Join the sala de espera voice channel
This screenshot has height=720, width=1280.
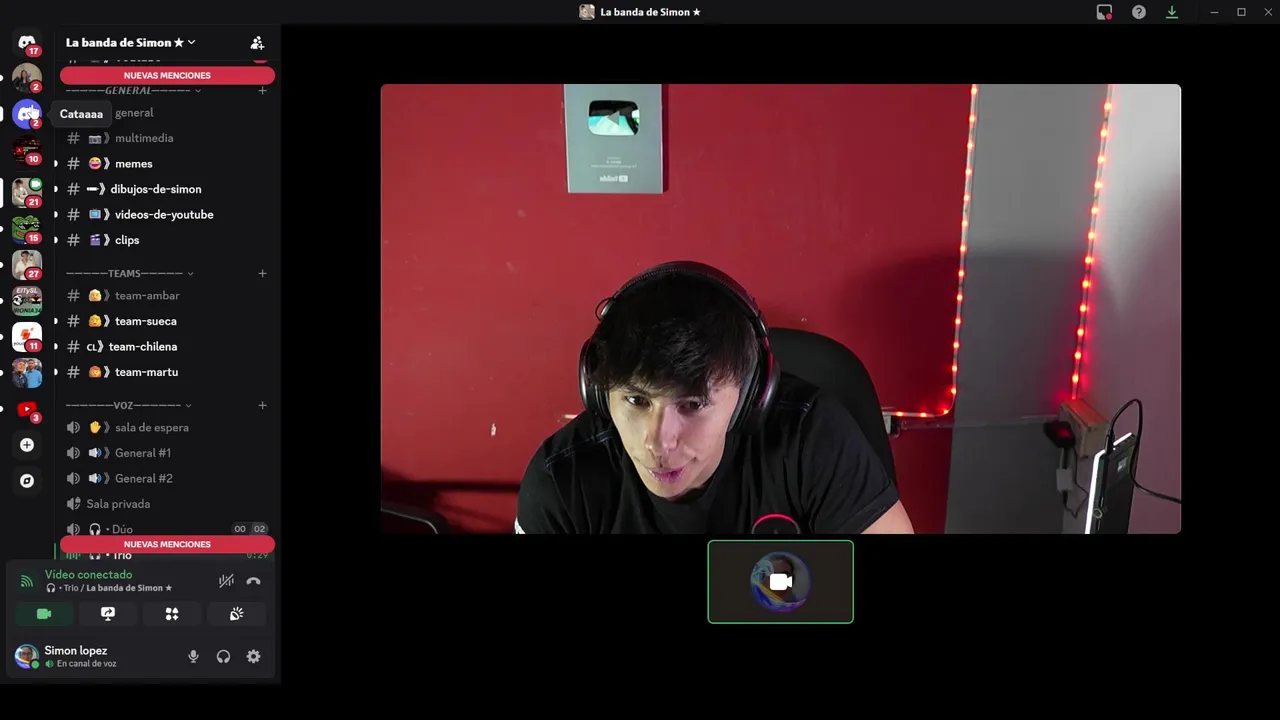(167, 428)
